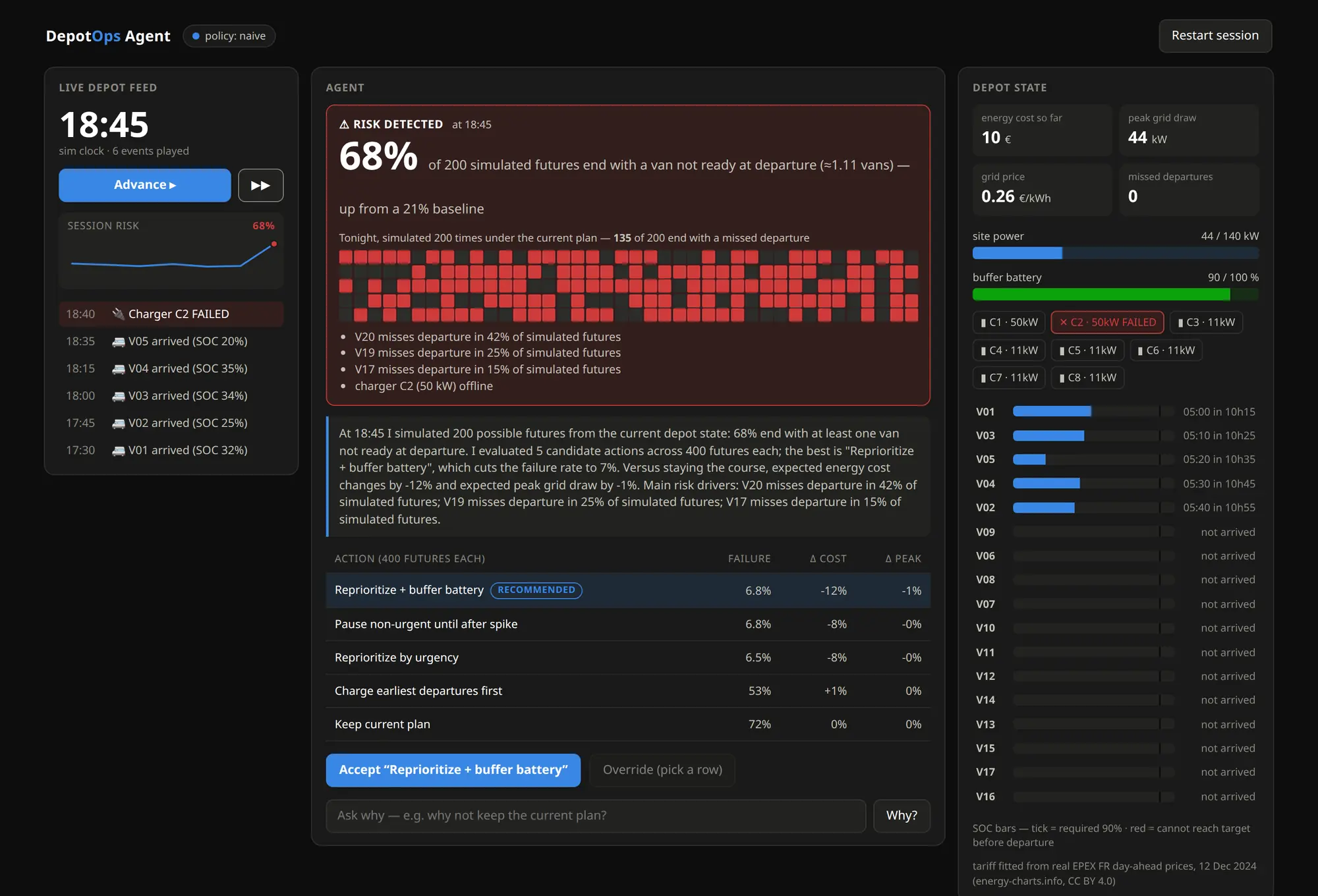Image resolution: width=1318 pixels, height=896 pixels.
Task: Click the C4 · 11kW charger chip
Action: click(1009, 350)
